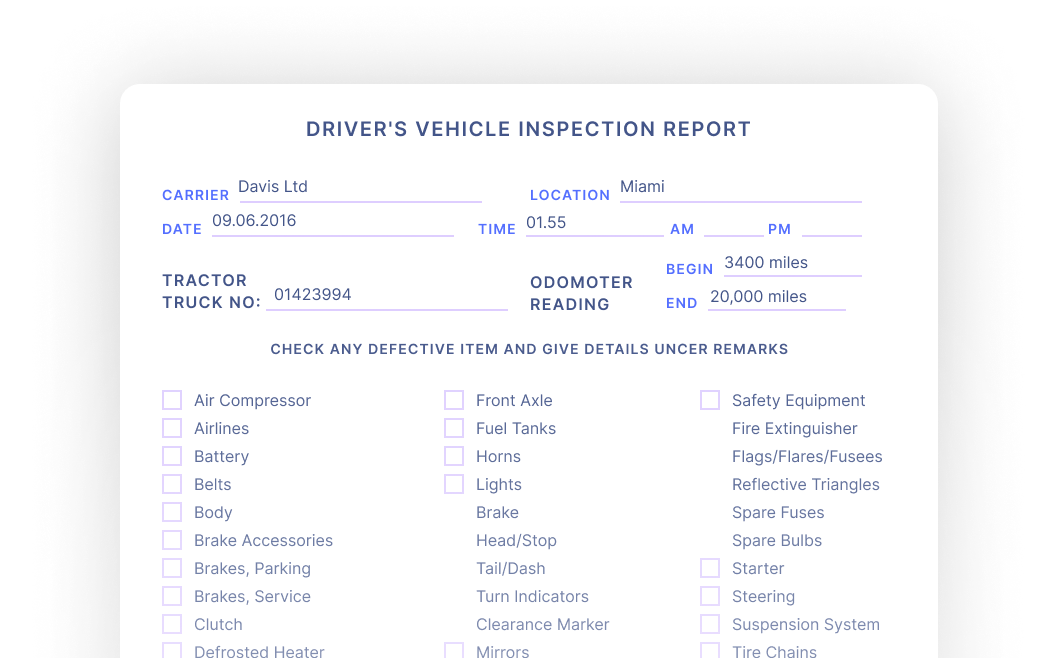Image resolution: width=1058 pixels, height=658 pixels.
Task: Check the Front Axle checkbox
Action: (x=454, y=399)
